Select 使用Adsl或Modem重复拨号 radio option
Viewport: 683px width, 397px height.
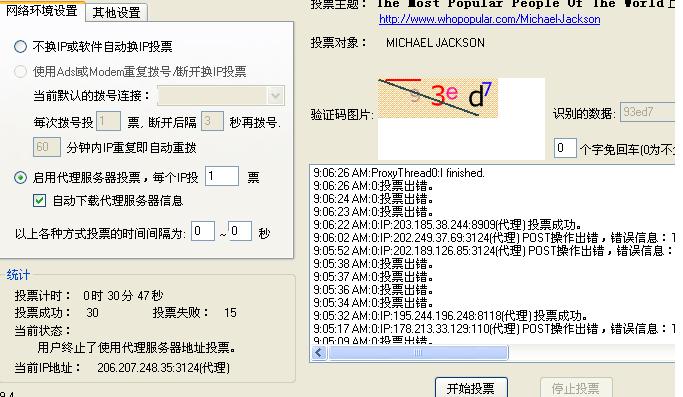click(20, 71)
